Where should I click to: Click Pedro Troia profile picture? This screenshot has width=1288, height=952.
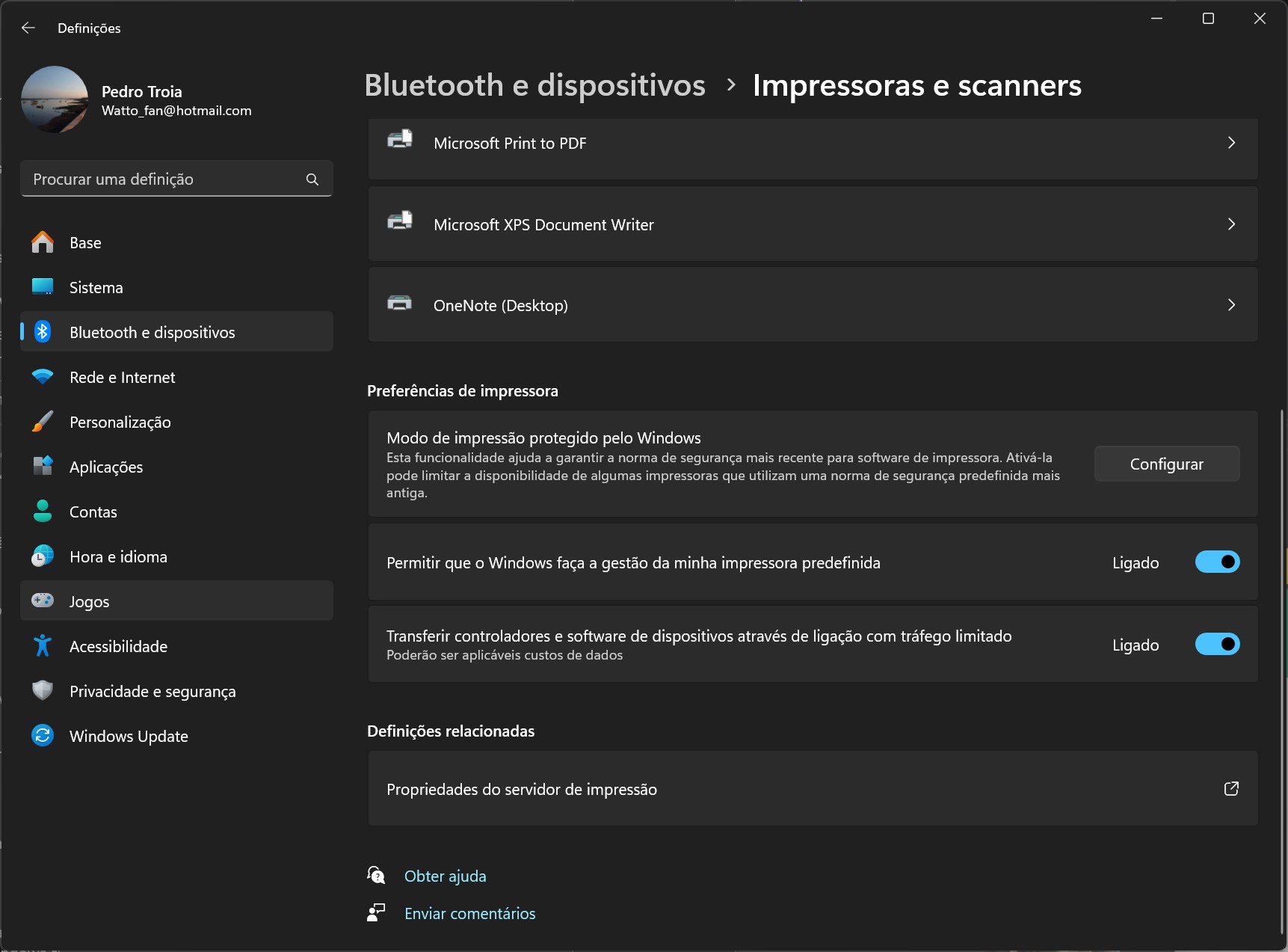pos(55,99)
